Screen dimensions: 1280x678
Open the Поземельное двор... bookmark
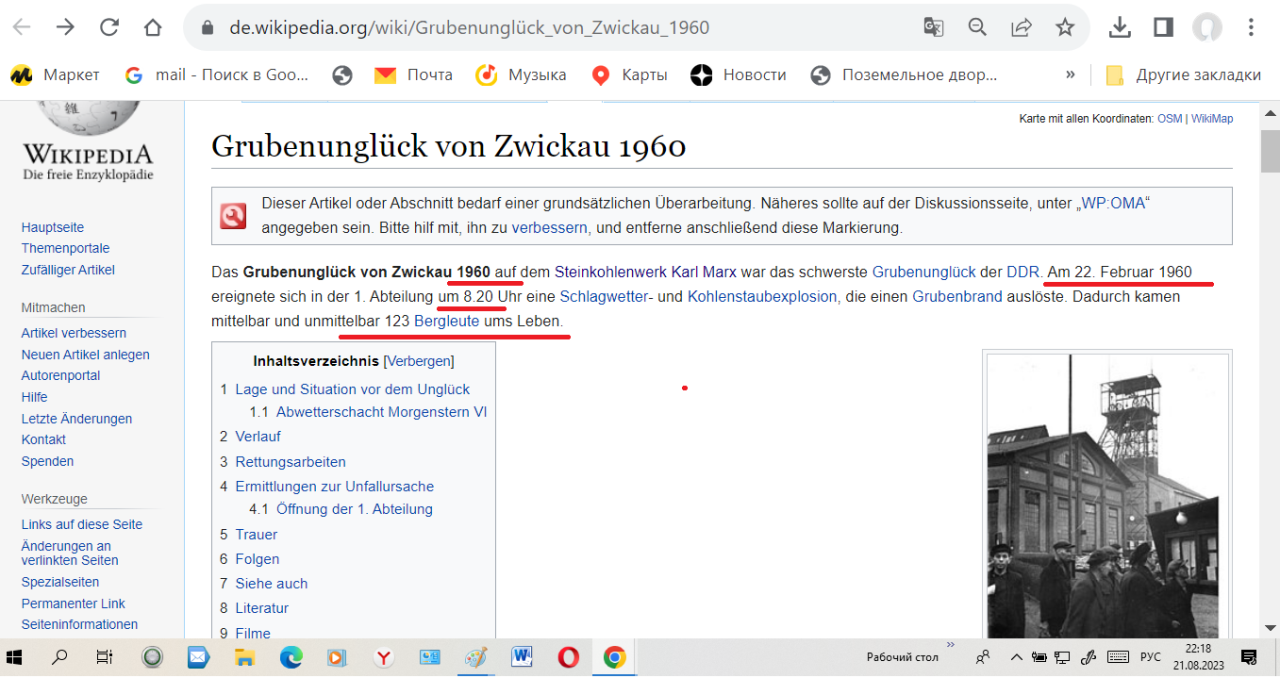pyautogui.click(x=904, y=75)
